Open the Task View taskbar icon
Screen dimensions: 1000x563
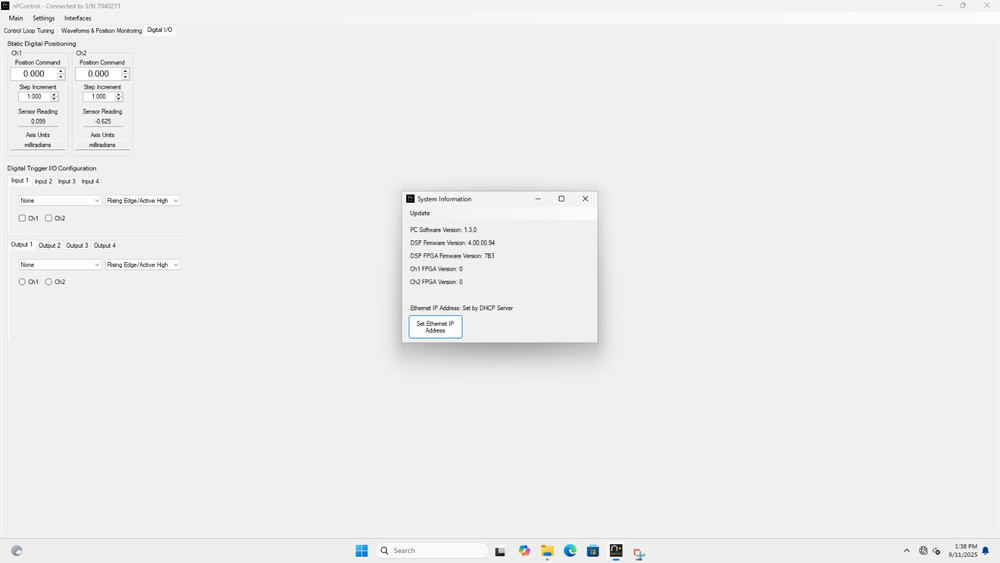pyautogui.click(x=501, y=551)
